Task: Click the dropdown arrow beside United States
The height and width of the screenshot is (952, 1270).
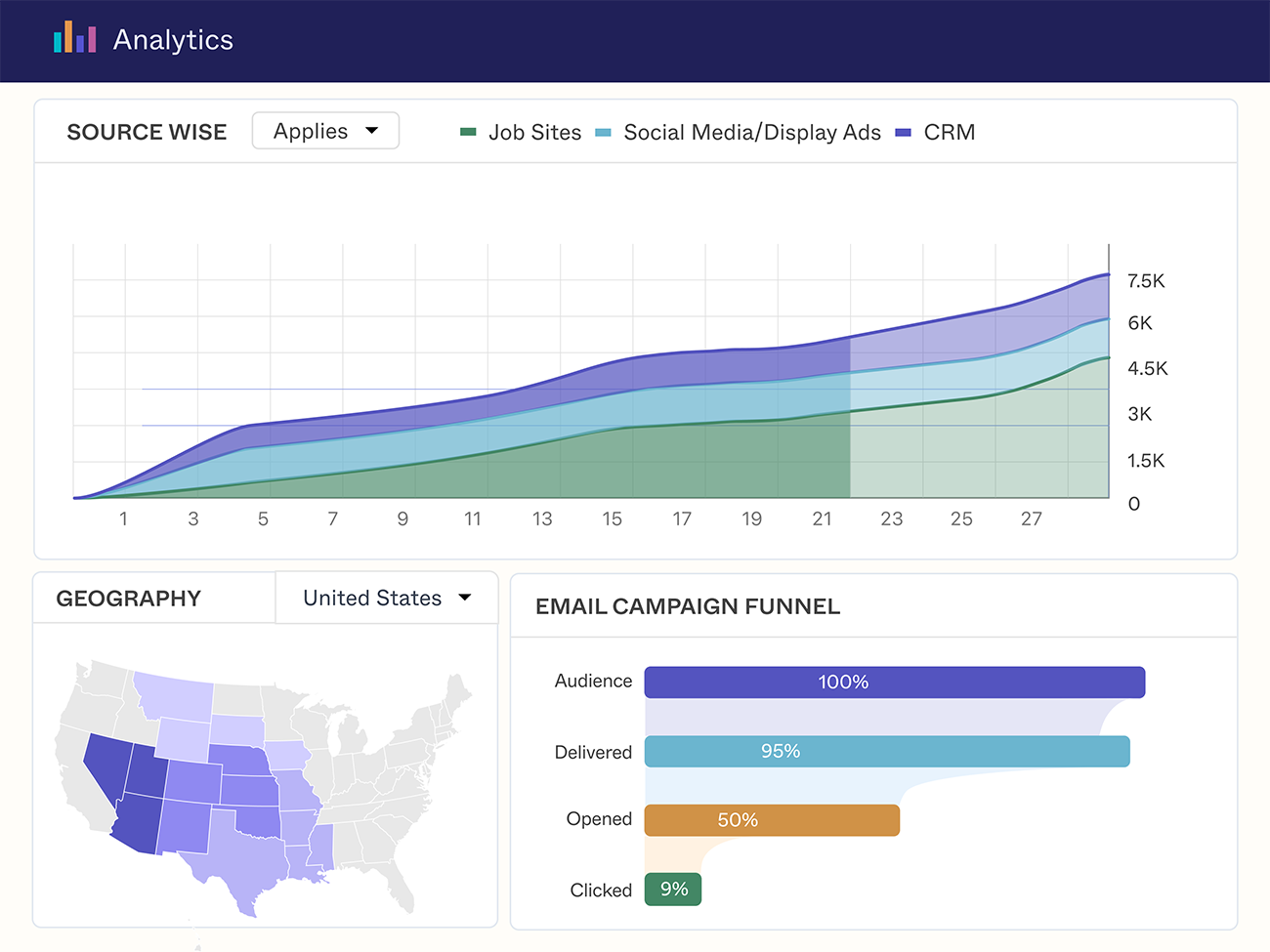Action: 465,598
